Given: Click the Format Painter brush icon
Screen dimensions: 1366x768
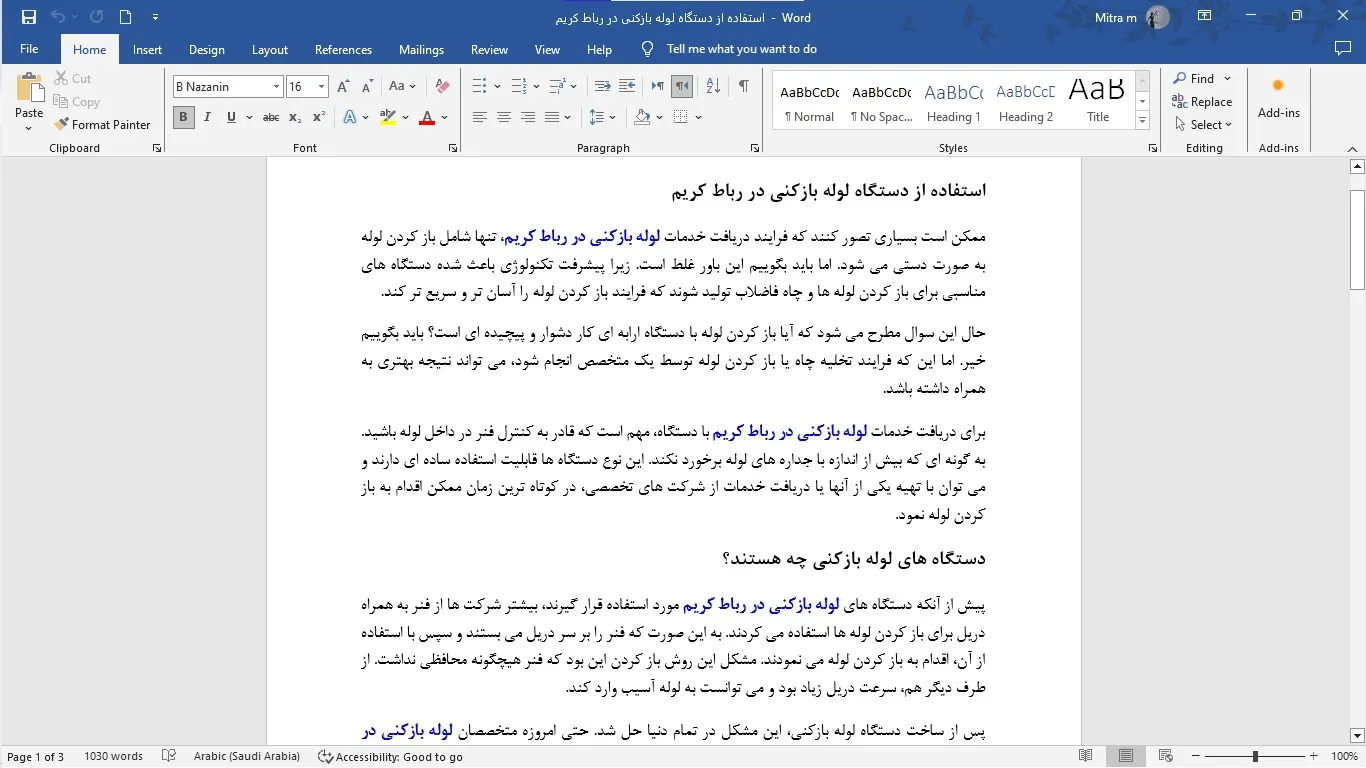Looking at the screenshot, I should tap(62, 125).
